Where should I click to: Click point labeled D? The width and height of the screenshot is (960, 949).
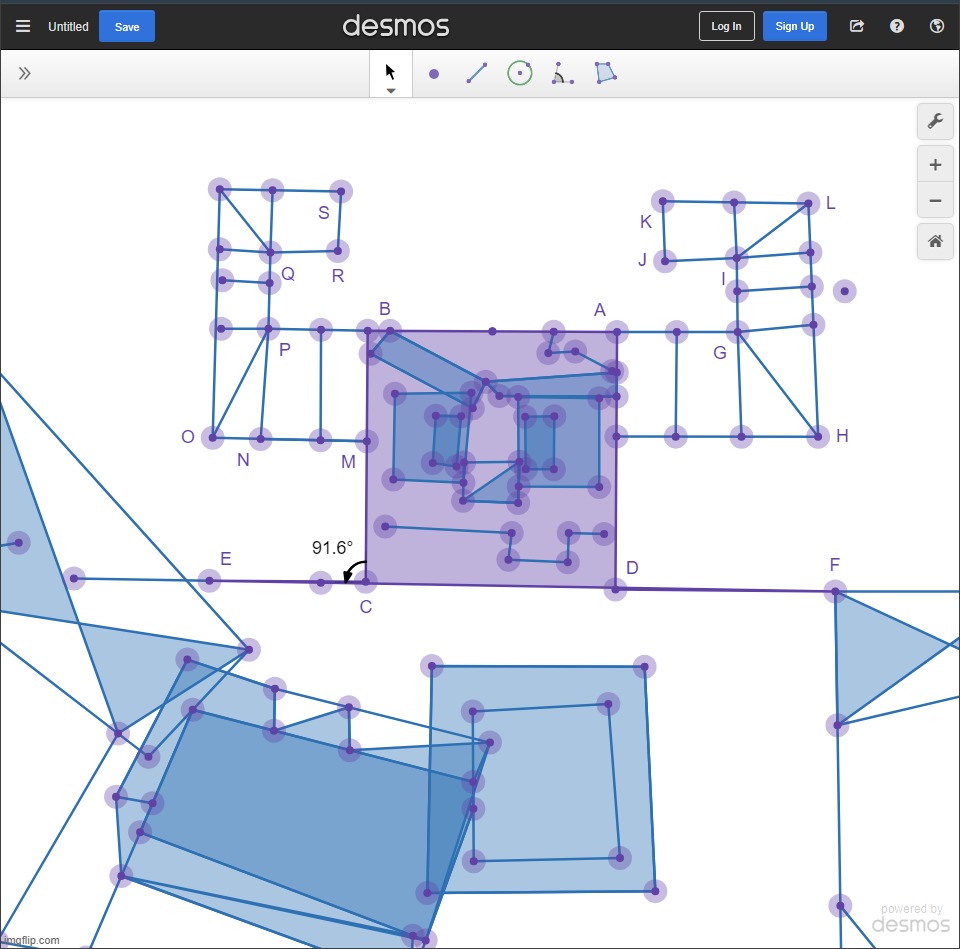pos(615,589)
